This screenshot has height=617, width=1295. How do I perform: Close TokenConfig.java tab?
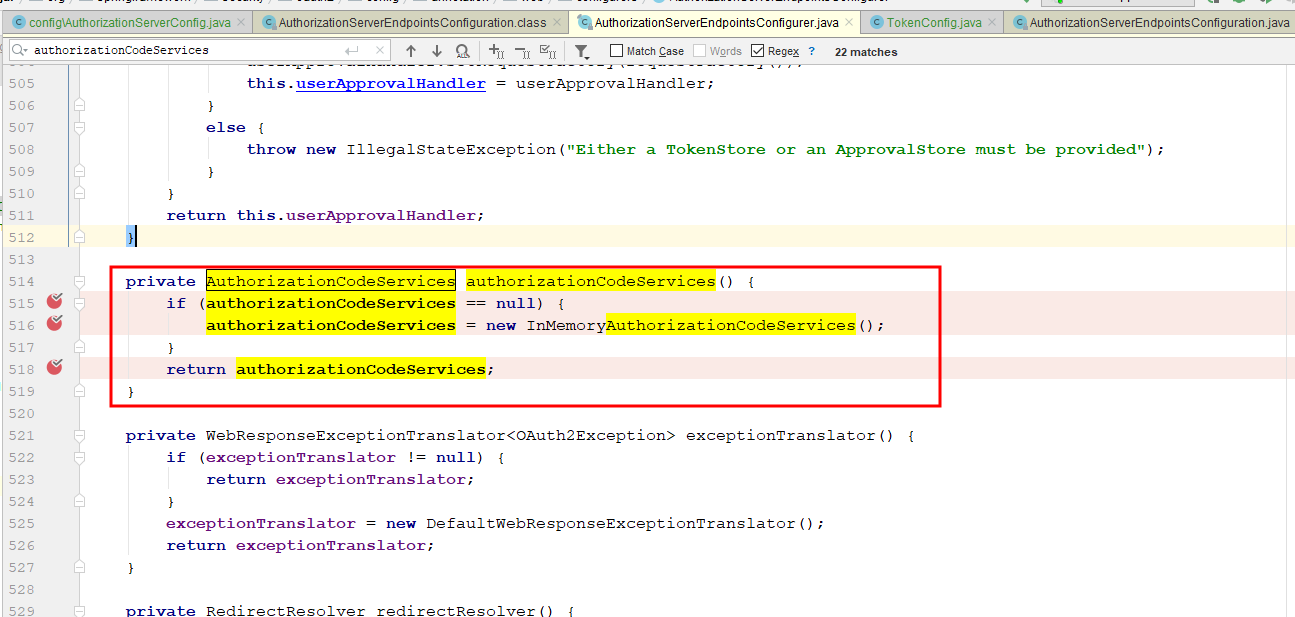click(x=991, y=22)
